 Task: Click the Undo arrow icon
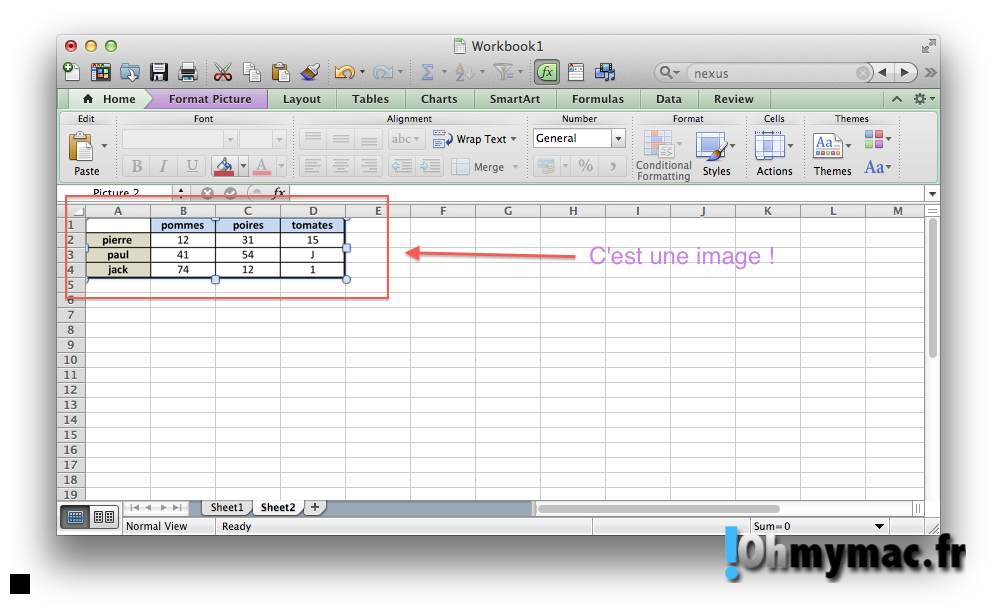point(344,72)
